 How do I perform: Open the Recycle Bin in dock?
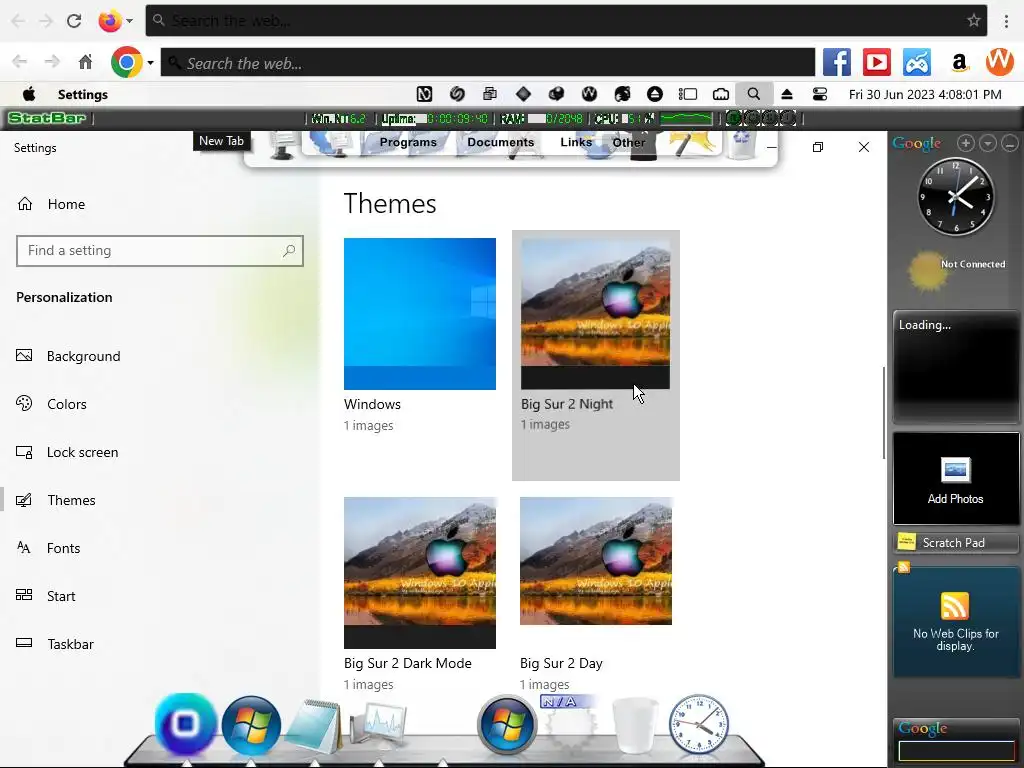point(635,725)
